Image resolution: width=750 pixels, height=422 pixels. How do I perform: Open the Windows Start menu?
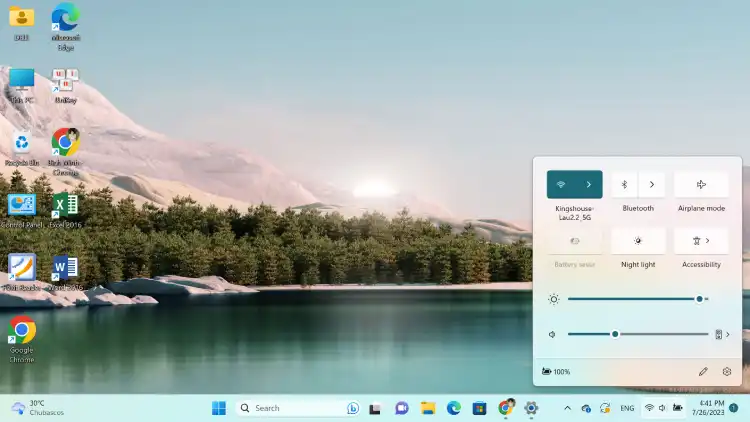click(x=219, y=408)
